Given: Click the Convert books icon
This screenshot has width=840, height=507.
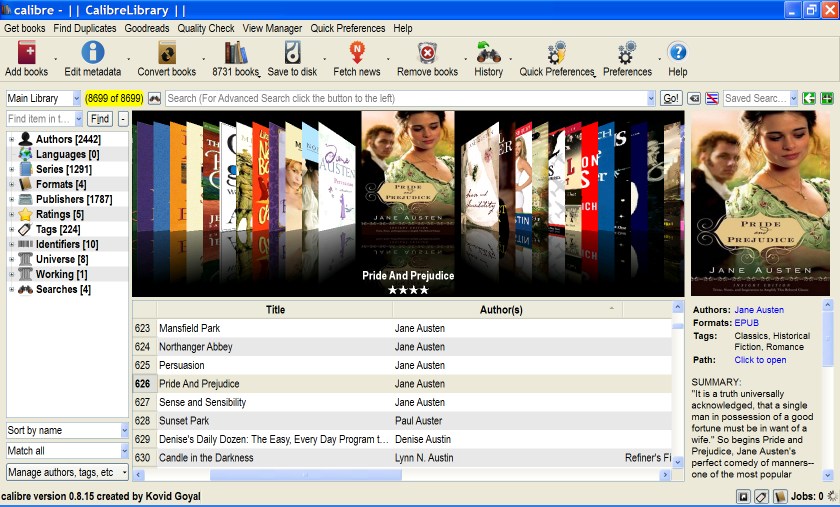Looking at the screenshot, I should 167,53.
